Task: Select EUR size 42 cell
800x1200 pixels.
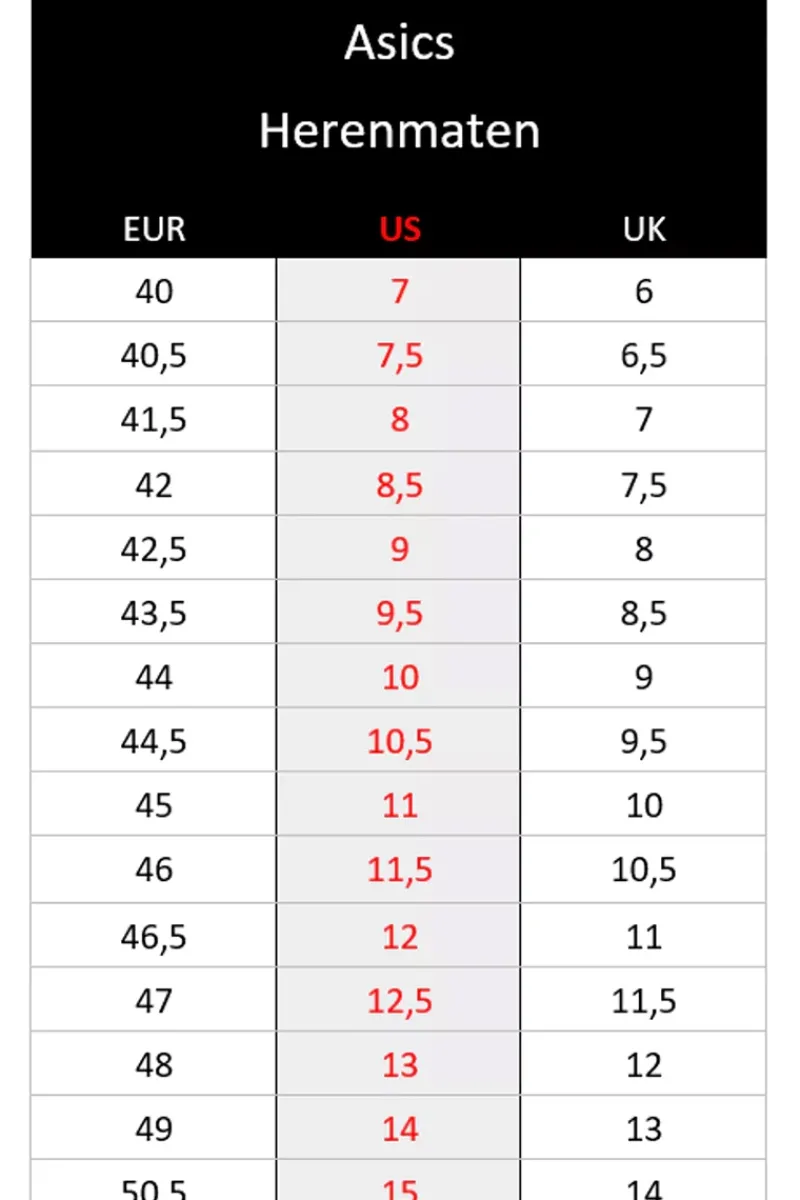Action: point(154,484)
